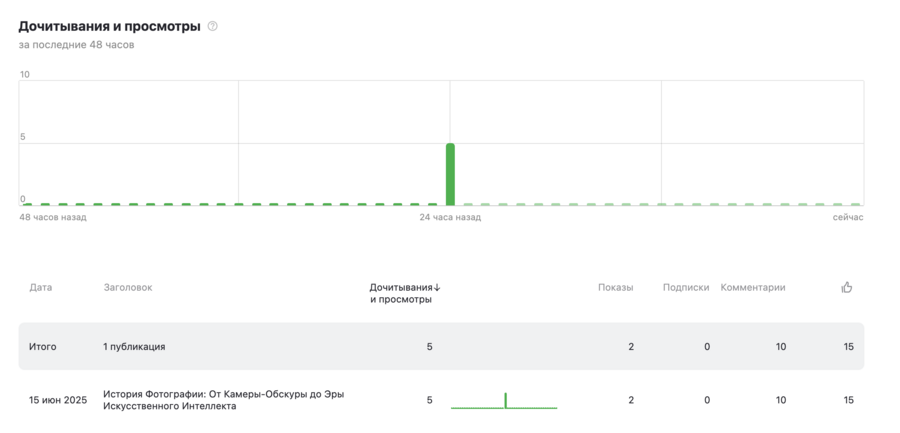Open the article История Фотографии
The image size is (900, 433).
(x=223, y=400)
